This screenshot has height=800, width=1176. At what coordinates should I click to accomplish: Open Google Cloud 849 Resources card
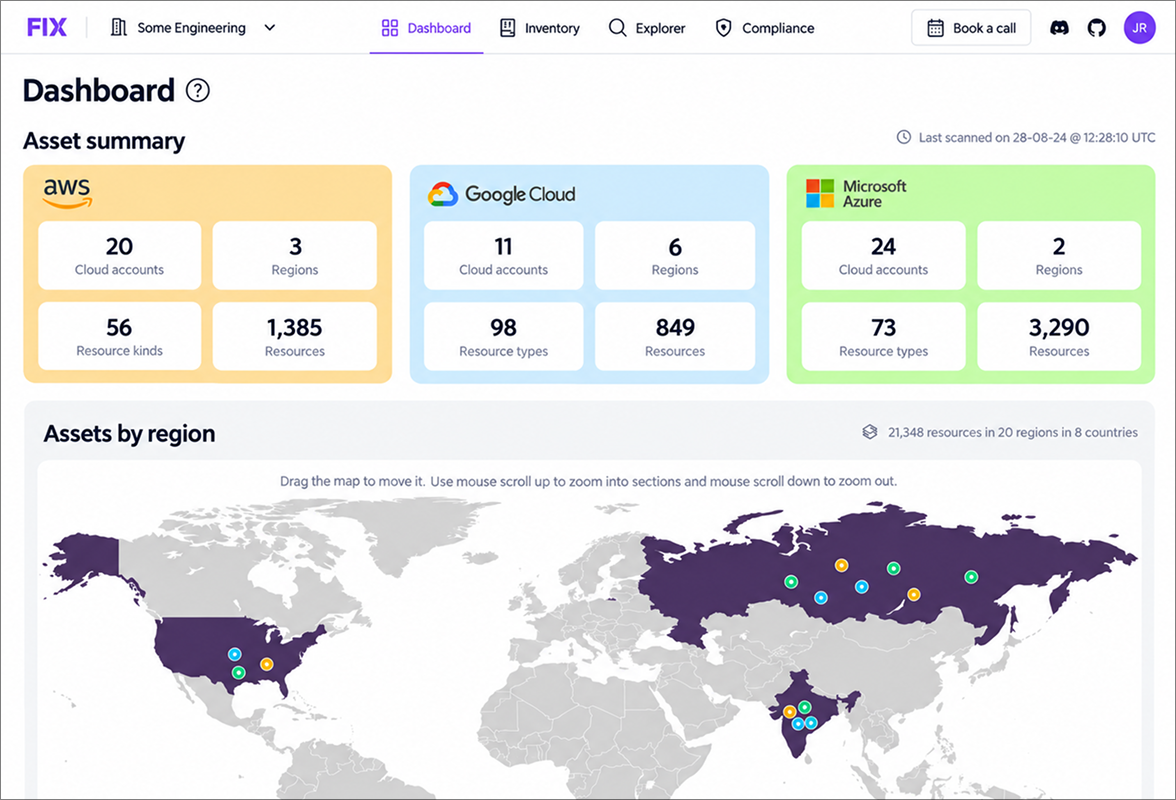(x=675, y=336)
